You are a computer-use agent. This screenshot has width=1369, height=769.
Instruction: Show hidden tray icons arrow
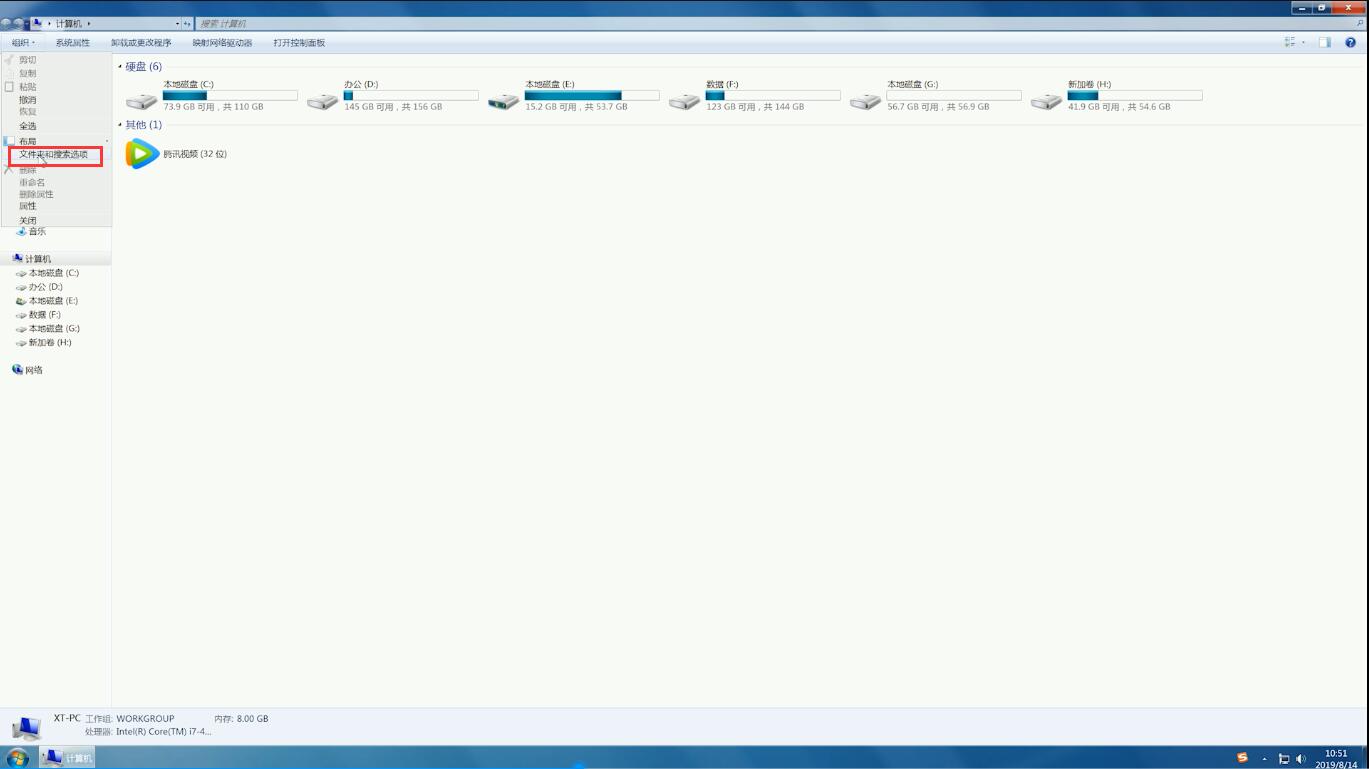pos(1264,759)
